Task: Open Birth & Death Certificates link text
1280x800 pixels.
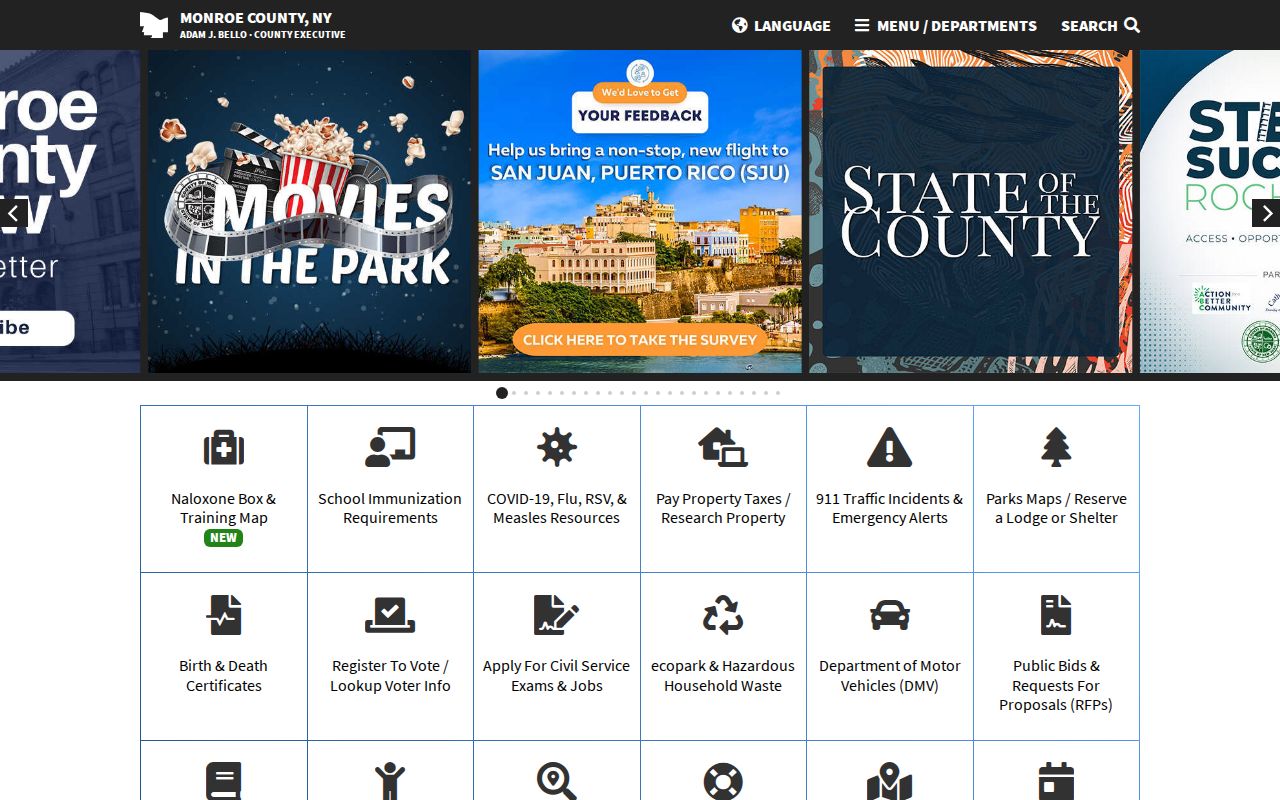Action: coord(224,676)
